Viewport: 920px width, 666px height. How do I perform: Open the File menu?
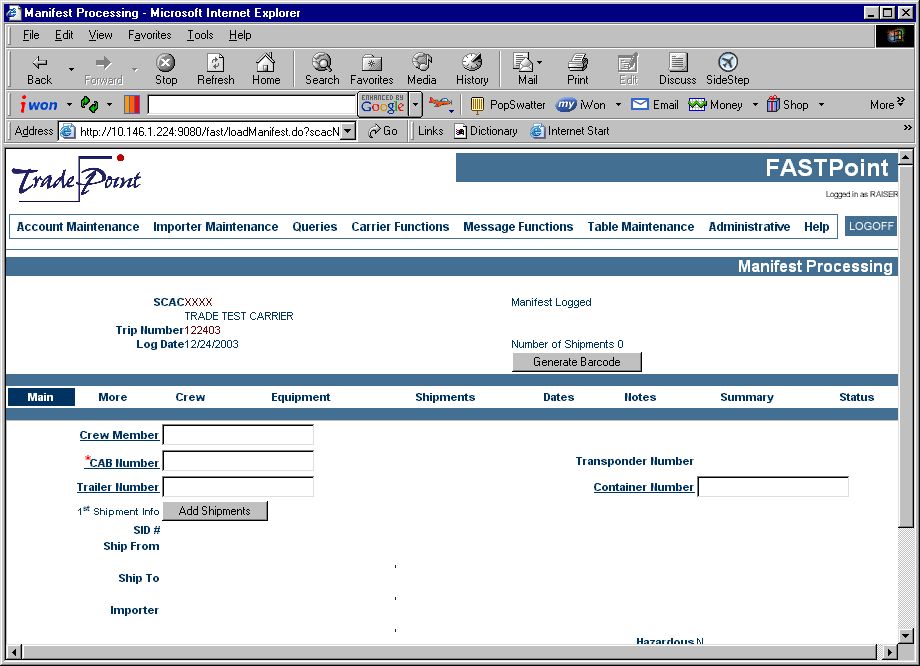point(31,35)
